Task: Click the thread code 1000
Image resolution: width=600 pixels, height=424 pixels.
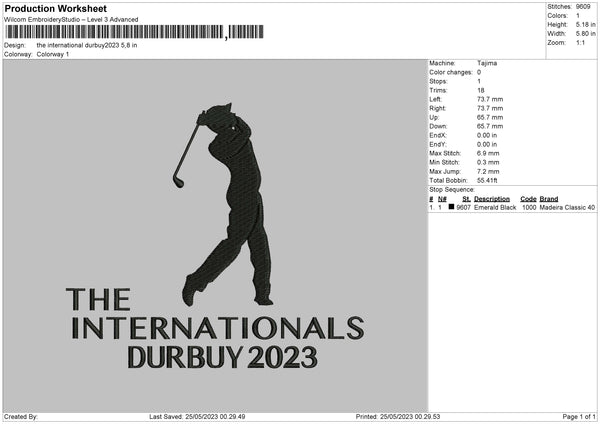Action: (529, 207)
